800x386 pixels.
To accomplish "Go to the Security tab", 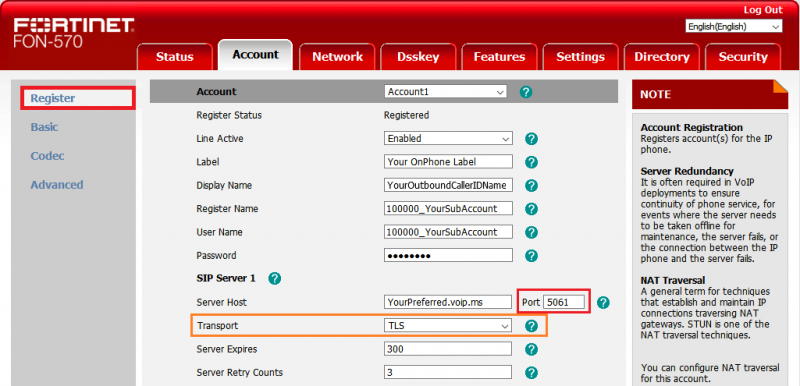I will [743, 57].
